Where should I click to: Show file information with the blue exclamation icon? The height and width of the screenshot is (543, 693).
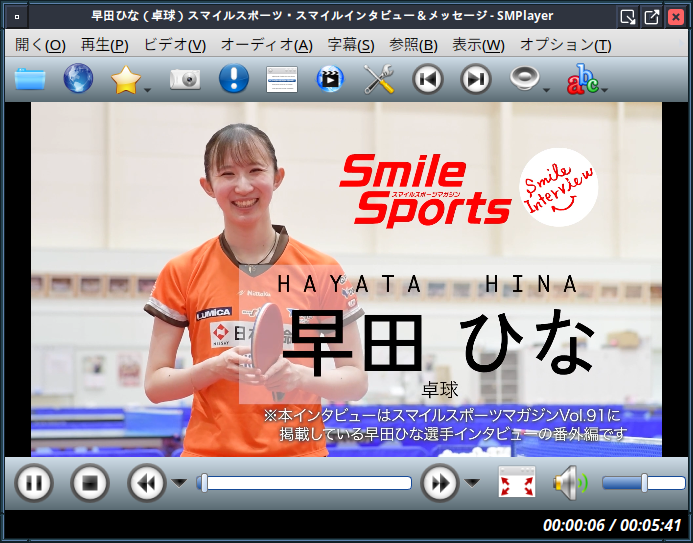(x=234, y=78)
